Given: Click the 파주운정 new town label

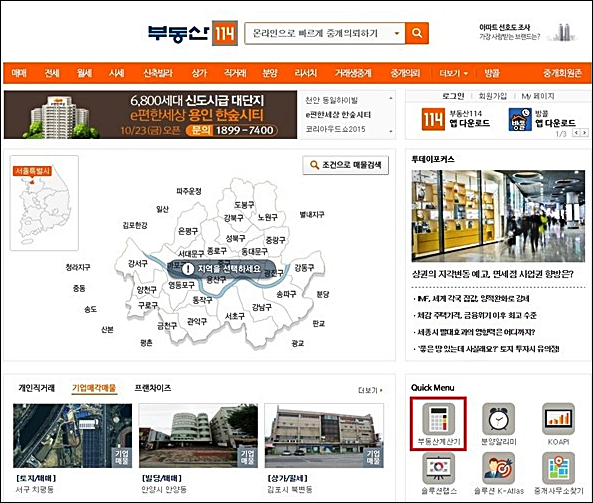Looking at the screenshot, I should tap(189, 191).
